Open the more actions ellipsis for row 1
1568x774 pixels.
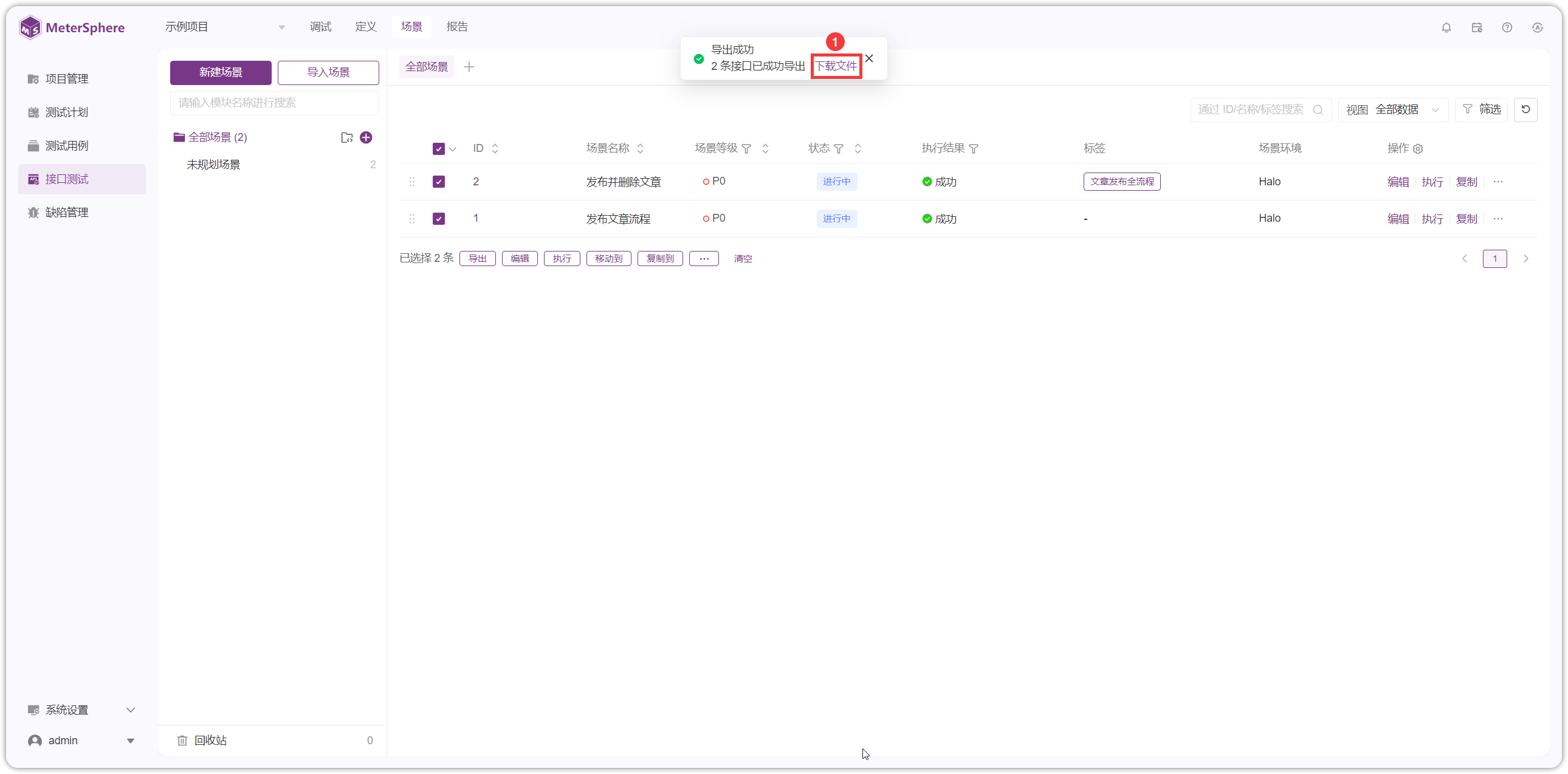tap(1498, 219)
